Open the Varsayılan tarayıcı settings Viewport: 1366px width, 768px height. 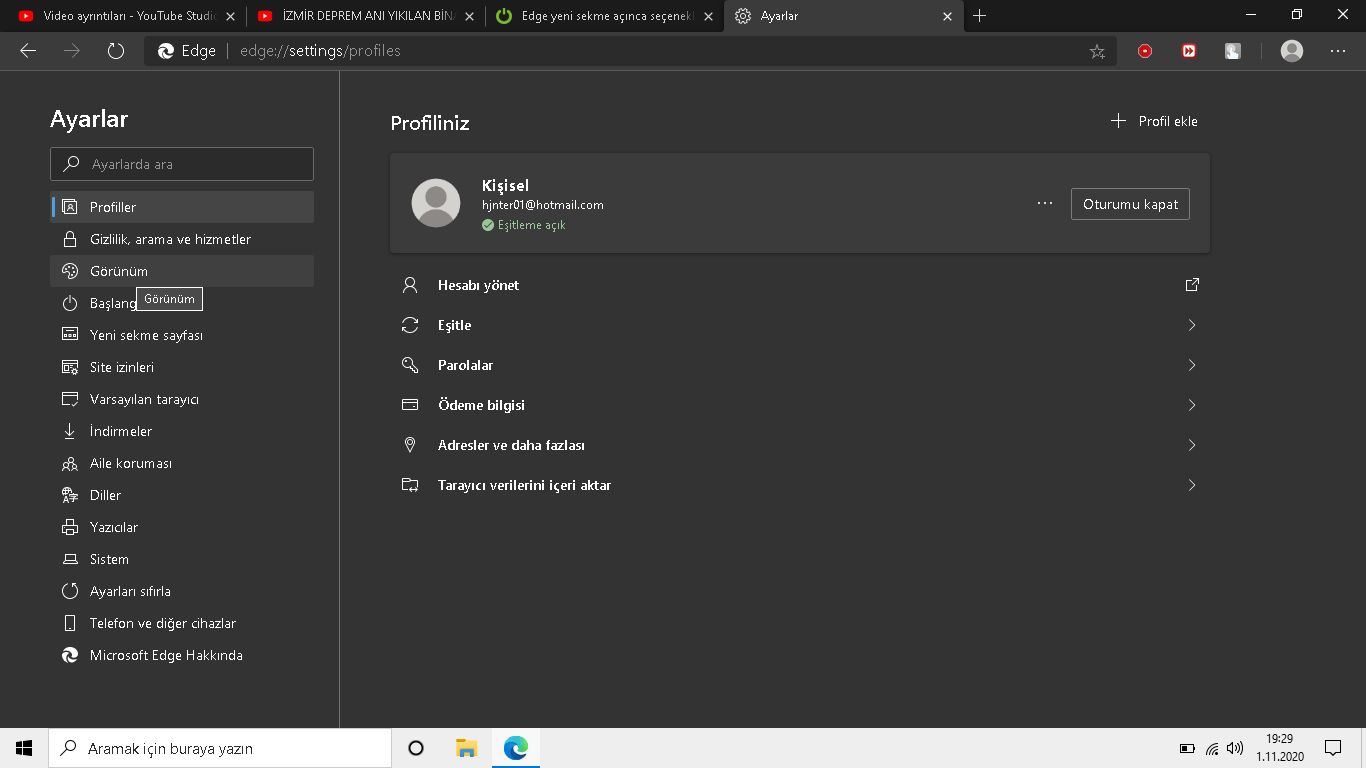[x=182, y=399]
